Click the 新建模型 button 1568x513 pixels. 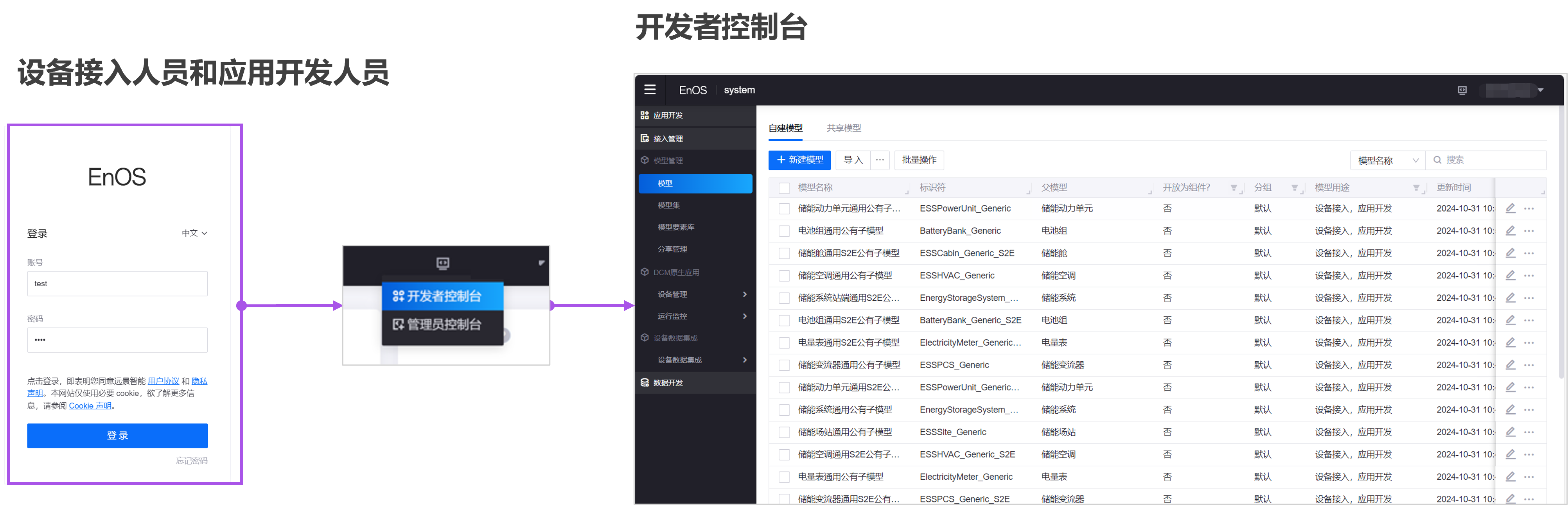coord(799,160)
